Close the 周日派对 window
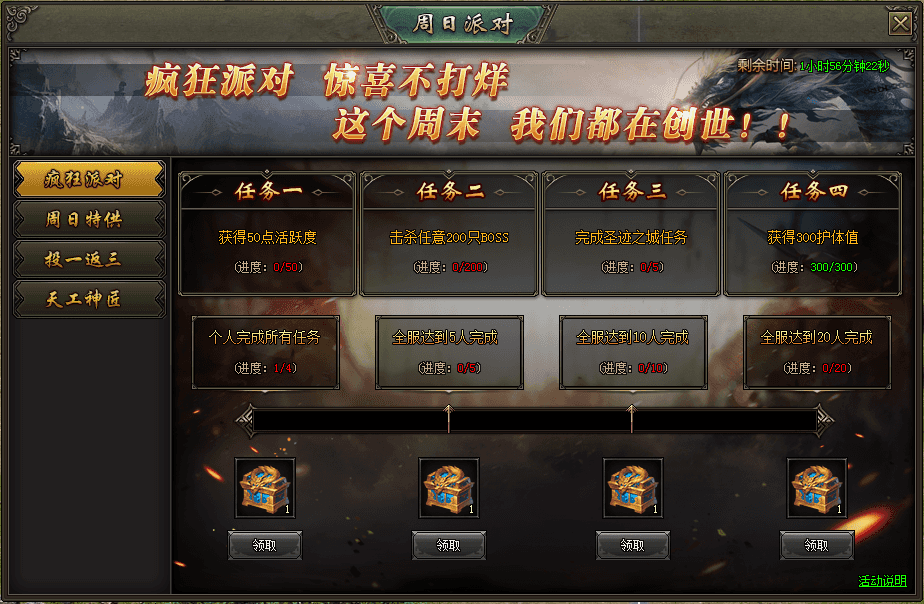 (900, 24)
